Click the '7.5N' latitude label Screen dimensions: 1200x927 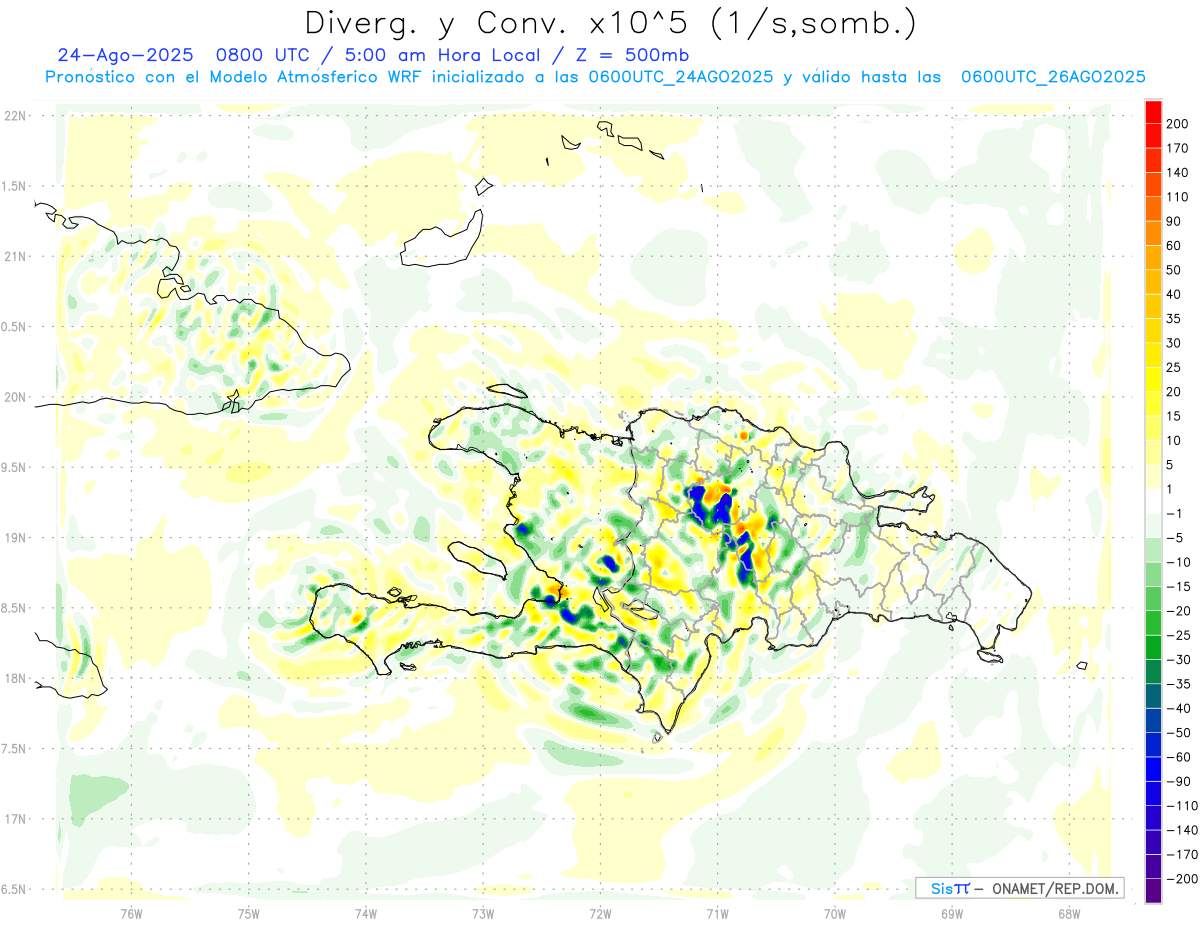point(15,748)
